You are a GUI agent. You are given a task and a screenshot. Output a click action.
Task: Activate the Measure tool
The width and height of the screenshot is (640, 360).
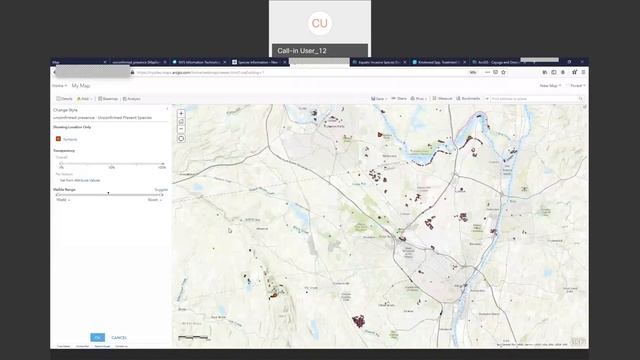coord(442,99)
